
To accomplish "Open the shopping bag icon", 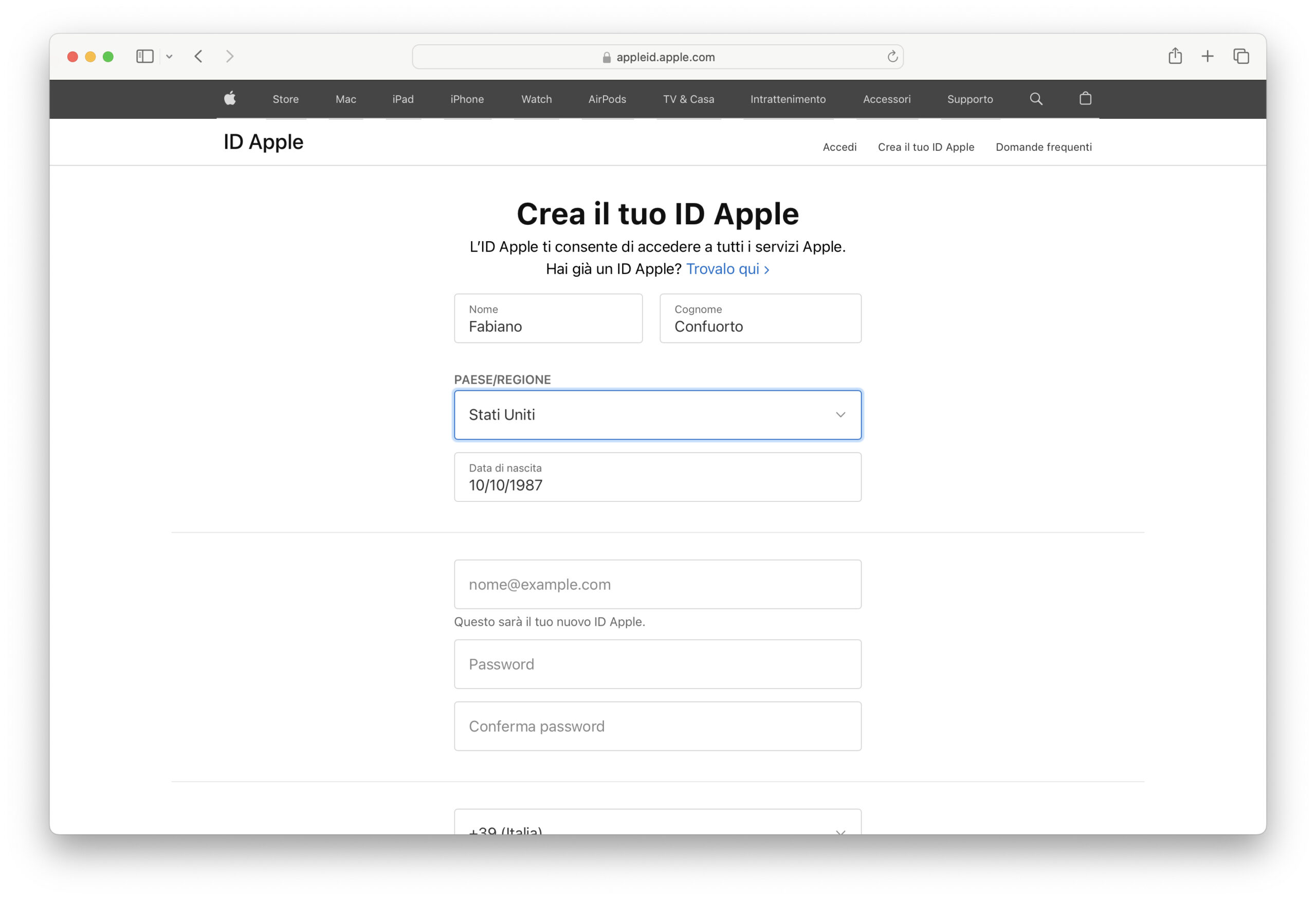I will coord(1085,98).
